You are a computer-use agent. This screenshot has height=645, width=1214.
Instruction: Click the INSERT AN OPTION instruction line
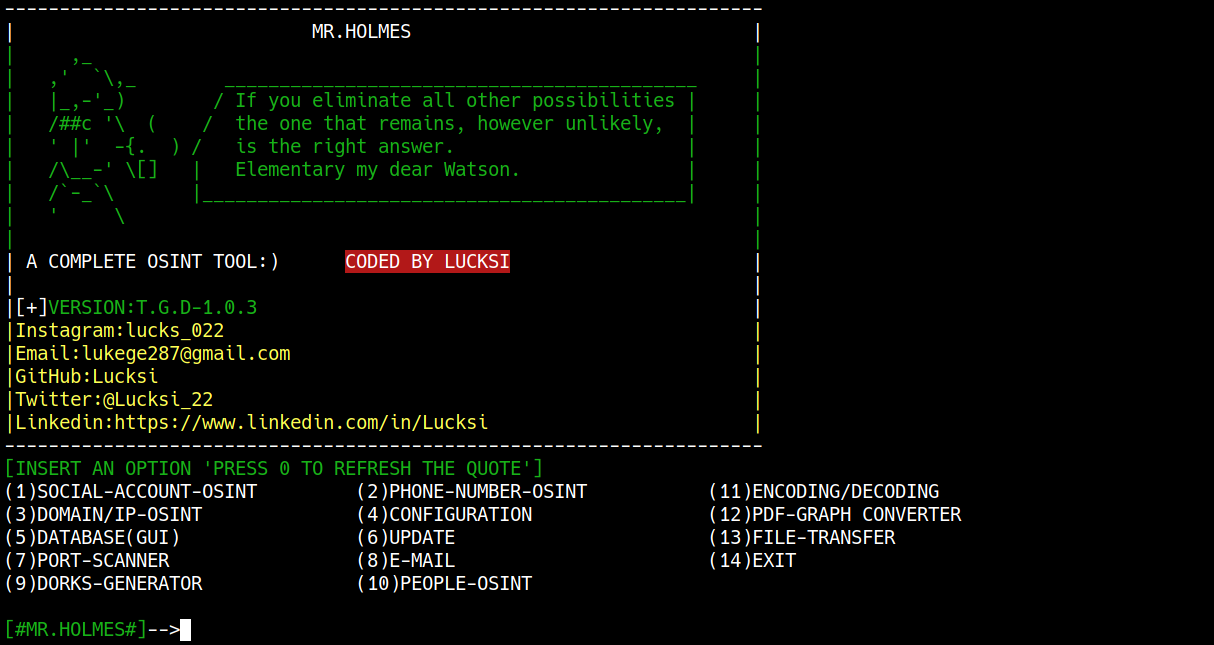(274, 468)
